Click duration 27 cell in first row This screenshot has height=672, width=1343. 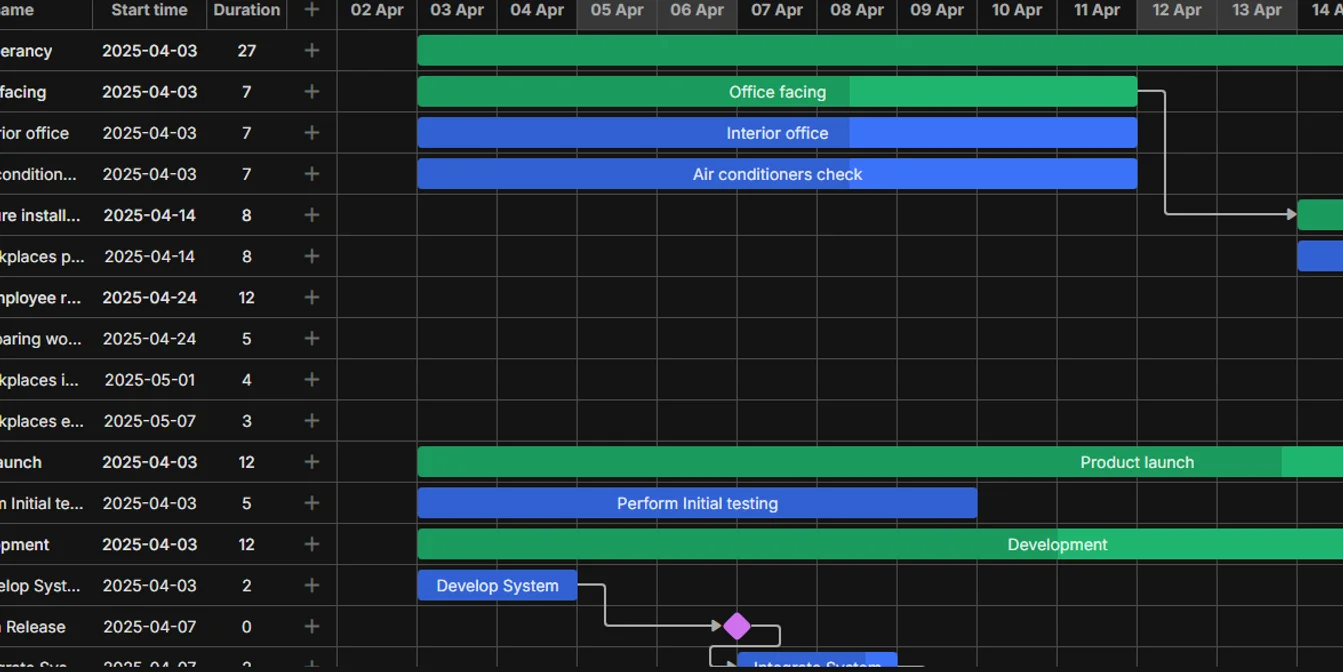pyautogui.click(x=246, y=51)
